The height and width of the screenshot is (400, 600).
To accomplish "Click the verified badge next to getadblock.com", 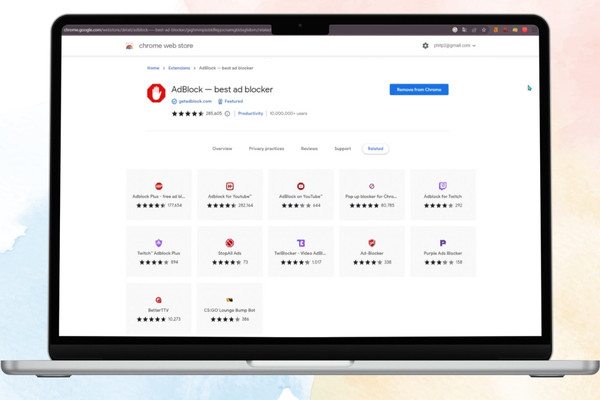I will (x=174, y=101).
